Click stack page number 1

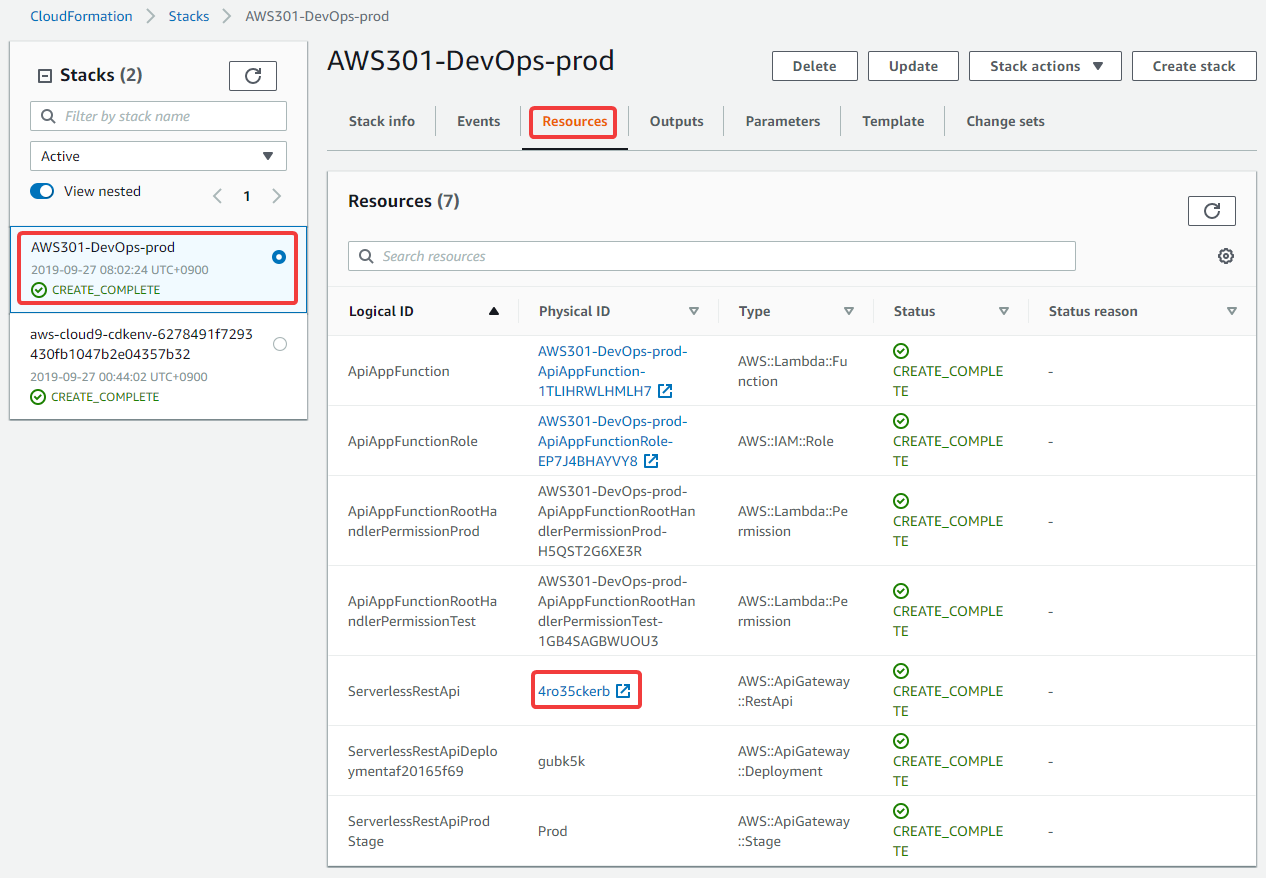click(247, 196)
